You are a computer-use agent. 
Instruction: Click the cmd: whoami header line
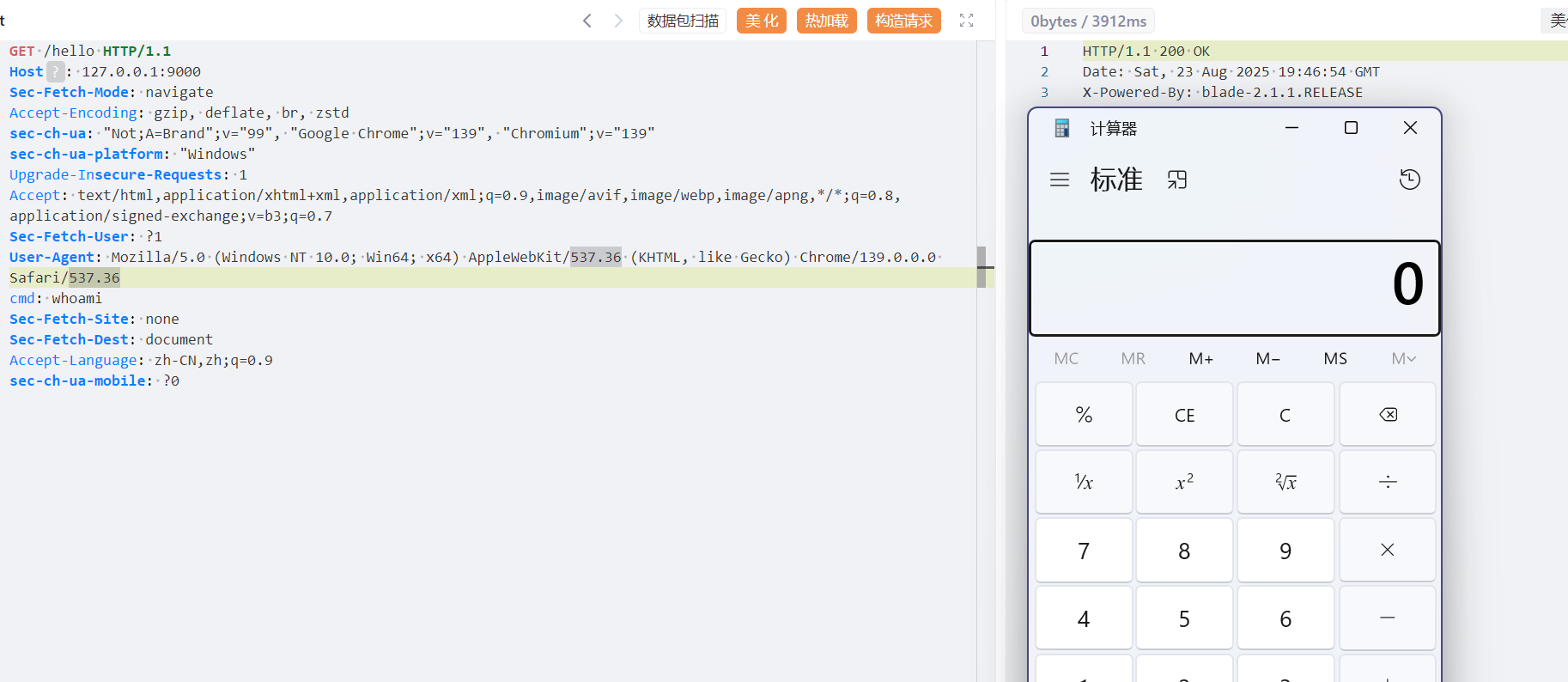click(56, 298)
